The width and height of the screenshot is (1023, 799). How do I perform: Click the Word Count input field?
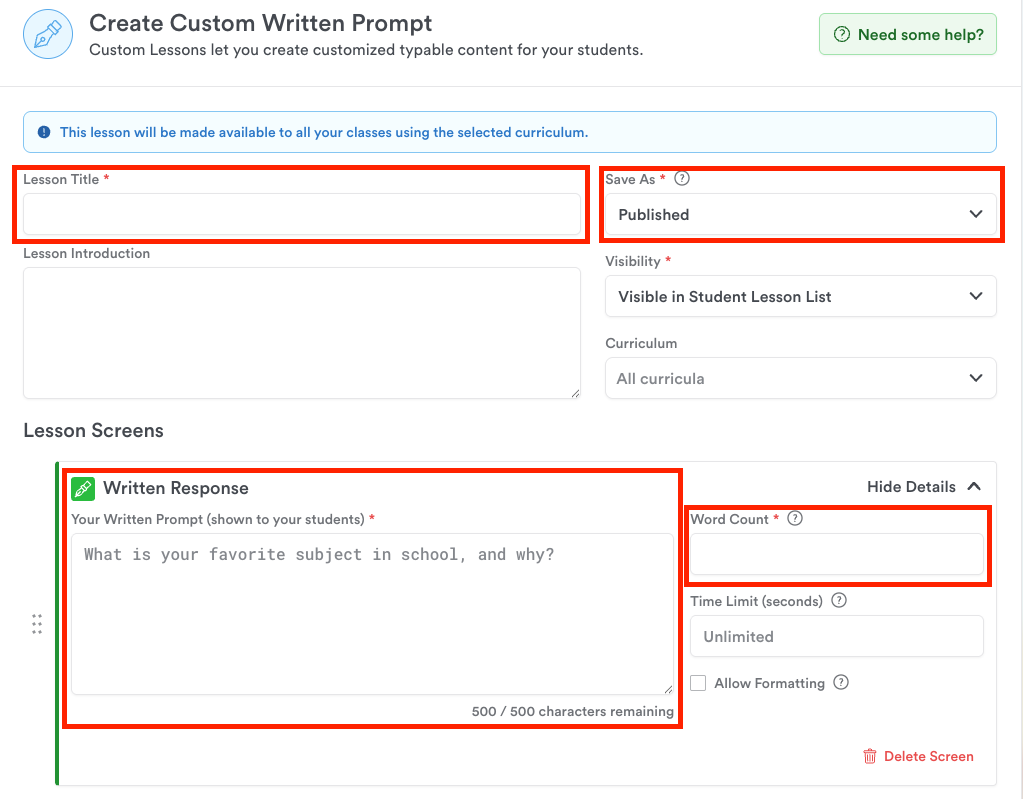836,554
